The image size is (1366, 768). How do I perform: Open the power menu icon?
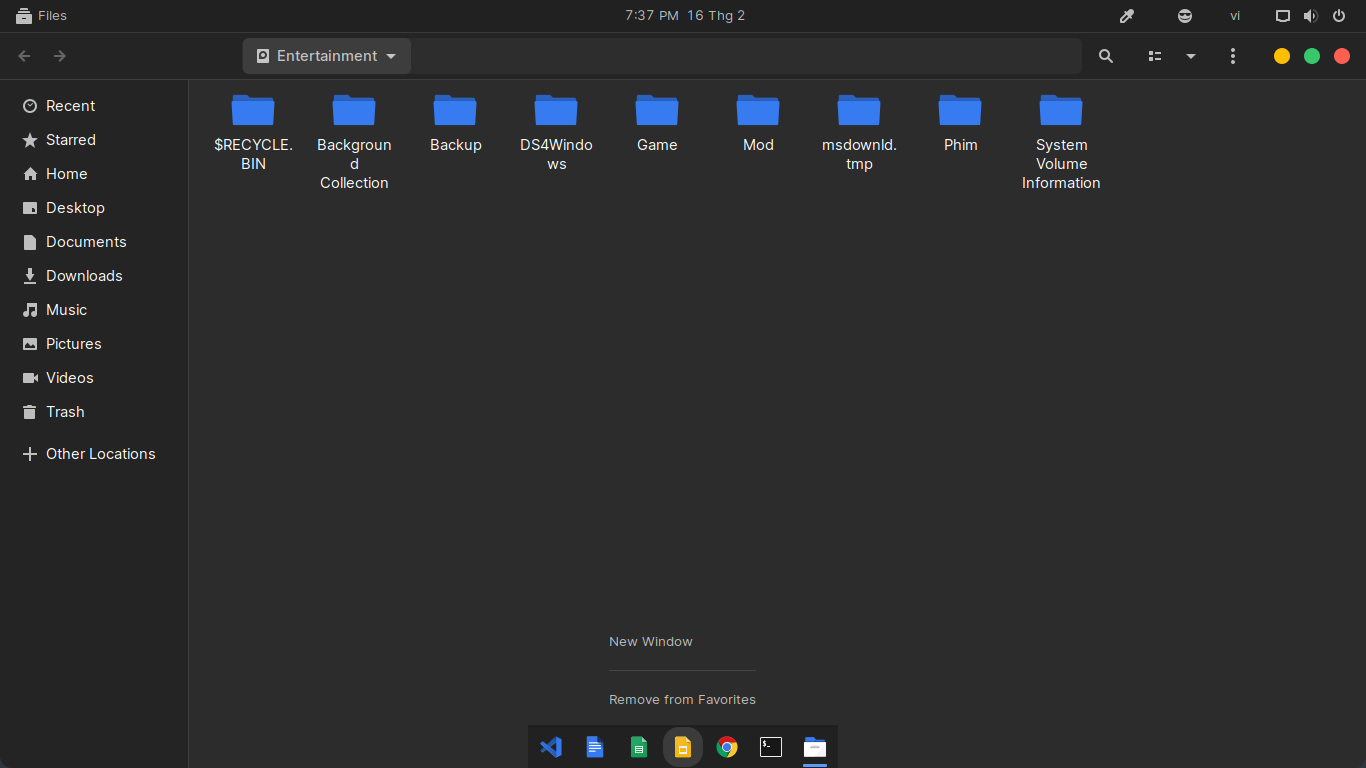[1339, 16]
